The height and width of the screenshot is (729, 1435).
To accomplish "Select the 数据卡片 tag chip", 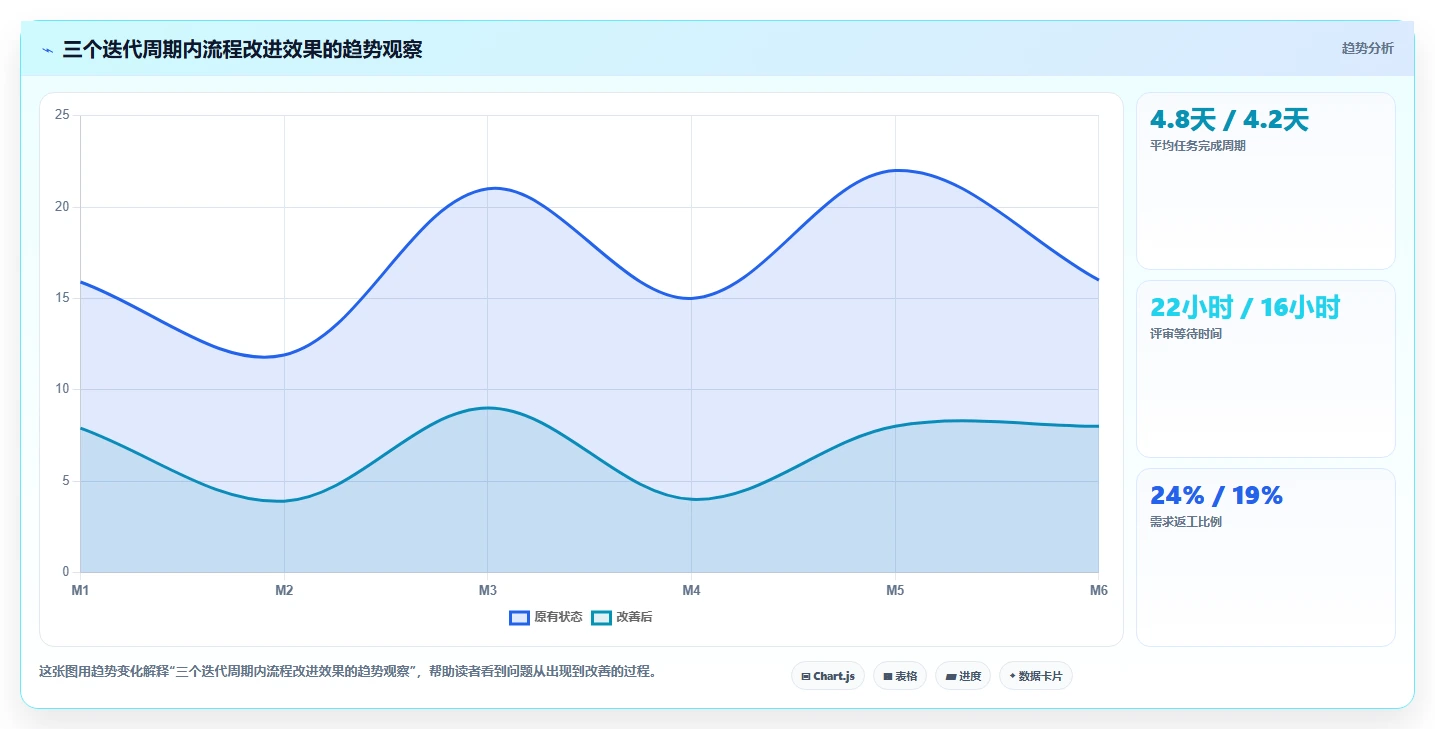I will pyautogui.click(x=1036, y=676).
